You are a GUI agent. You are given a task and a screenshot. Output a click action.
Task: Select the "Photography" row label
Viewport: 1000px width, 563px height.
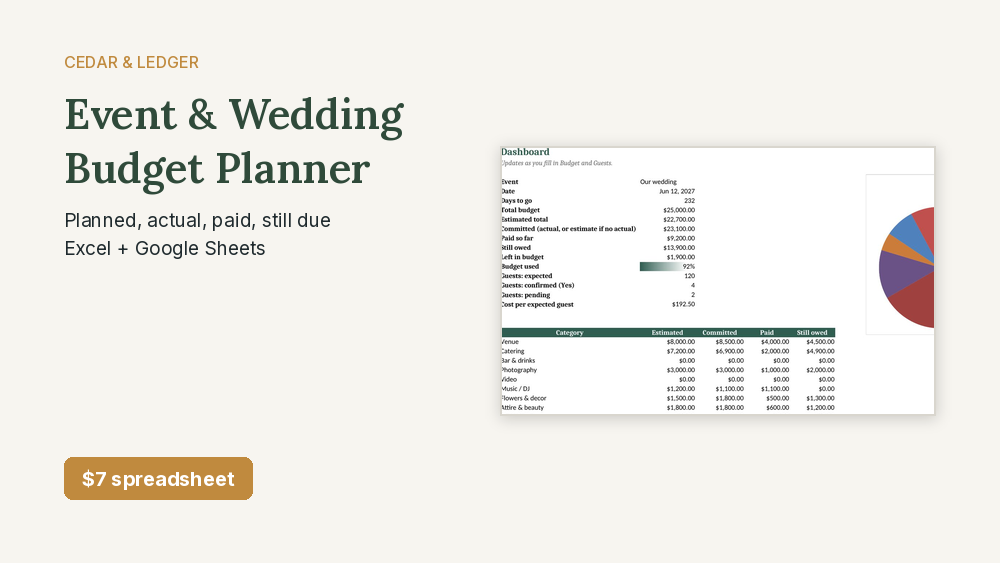pyautogui.click(x=519, y=370)
